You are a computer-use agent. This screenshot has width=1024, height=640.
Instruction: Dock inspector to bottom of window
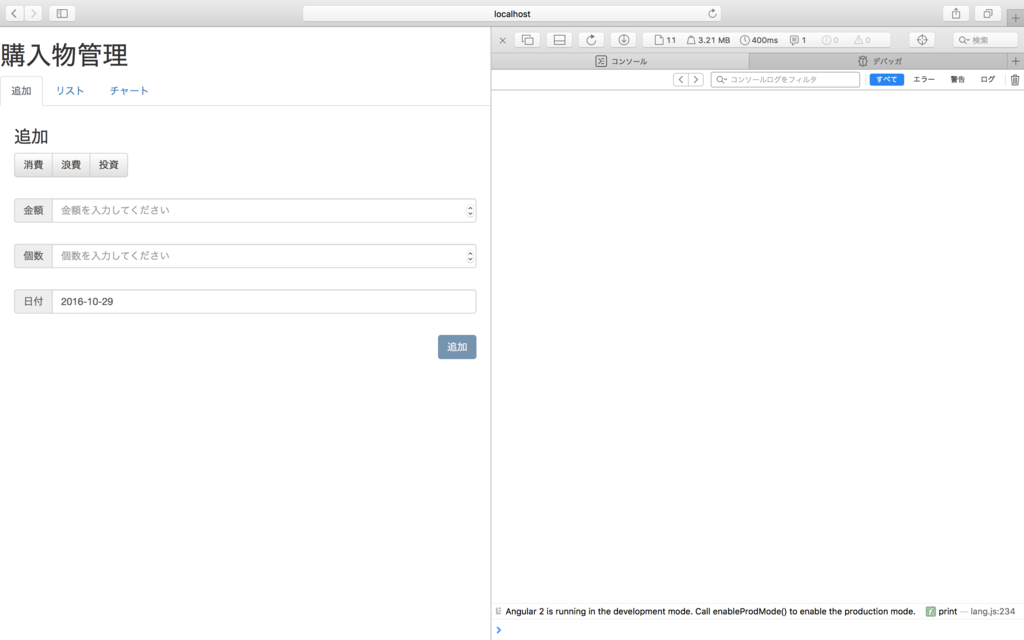click(560, 40)
